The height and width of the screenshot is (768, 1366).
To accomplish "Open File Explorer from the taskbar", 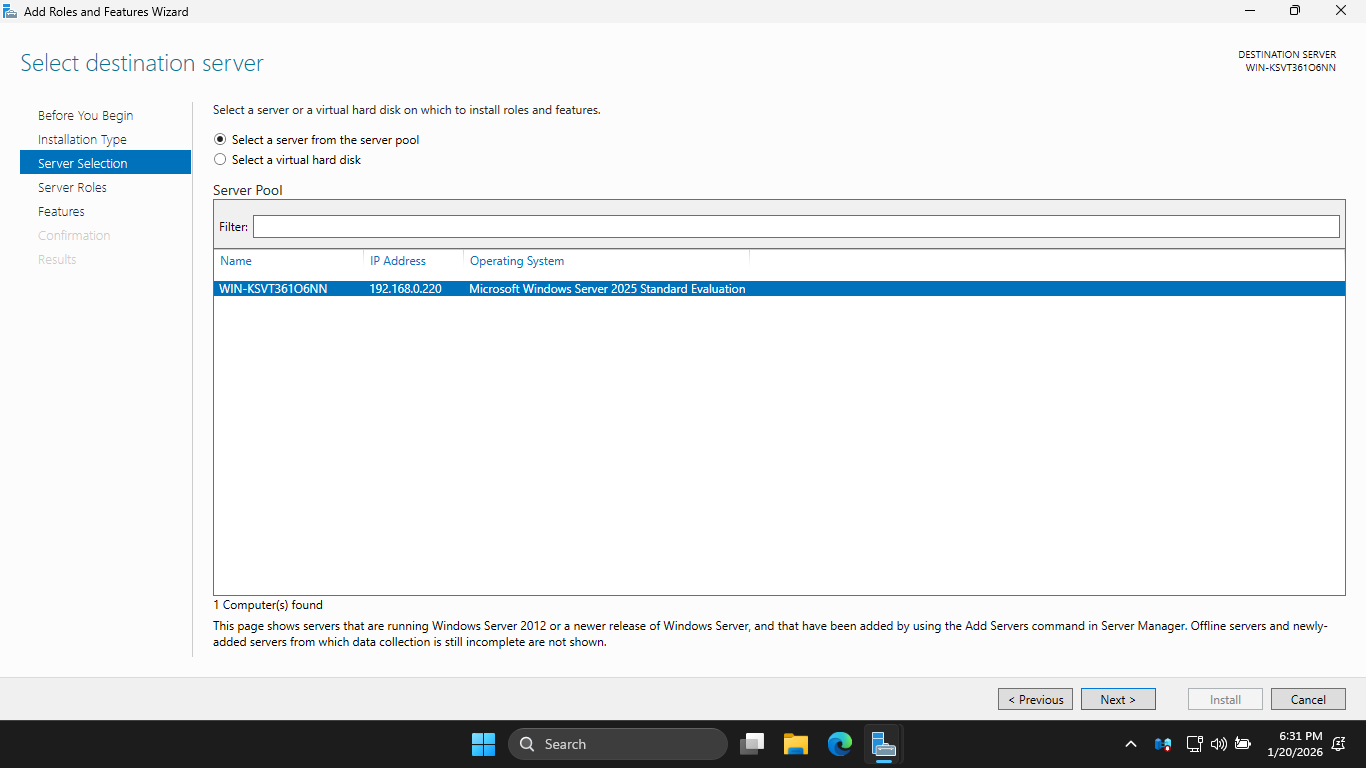I will click(795, 744).
